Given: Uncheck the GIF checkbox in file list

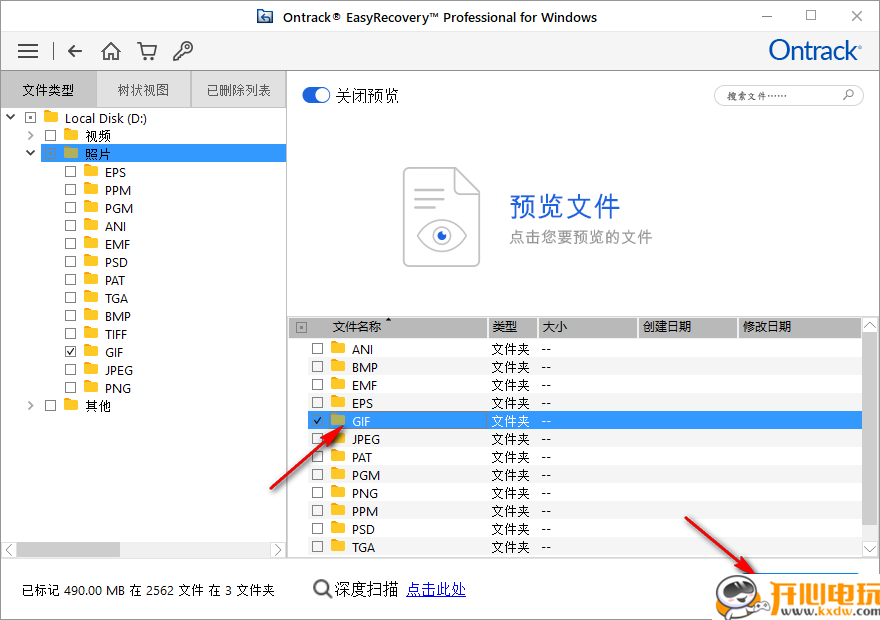Looking at the screenshot, I should coord(318,421).
